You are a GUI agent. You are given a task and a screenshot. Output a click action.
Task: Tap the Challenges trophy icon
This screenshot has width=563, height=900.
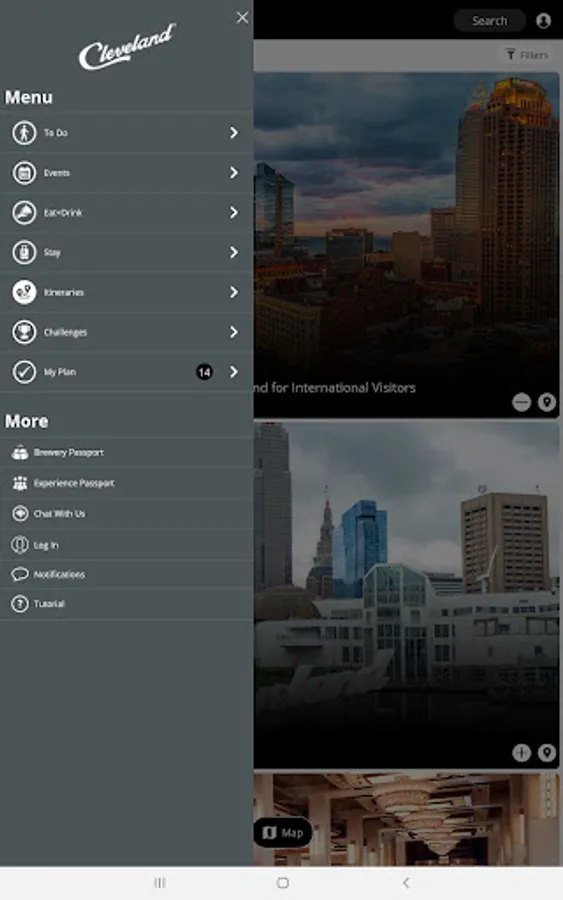click(x=24, y=332)
